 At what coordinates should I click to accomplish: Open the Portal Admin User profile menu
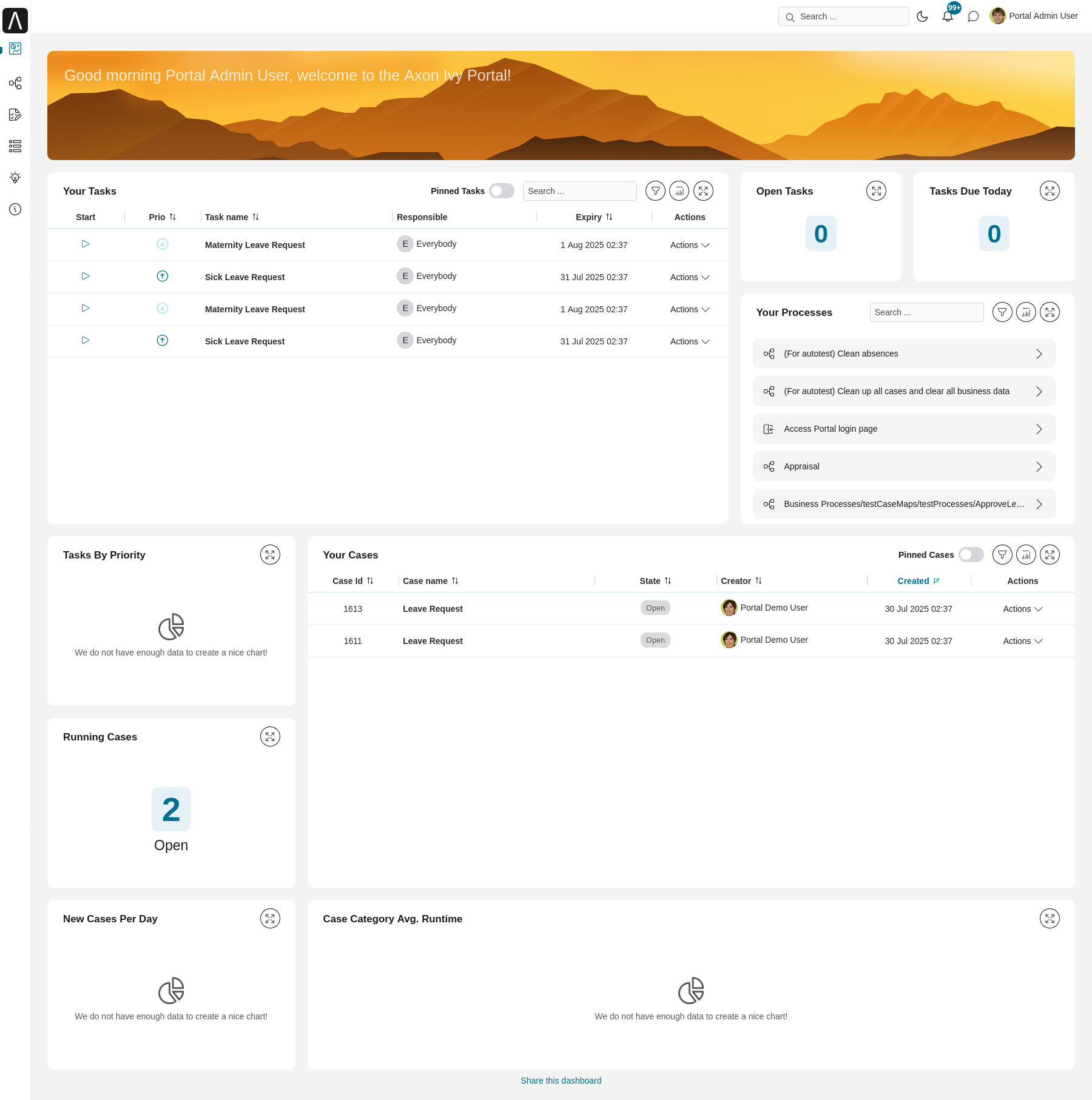1033,16
